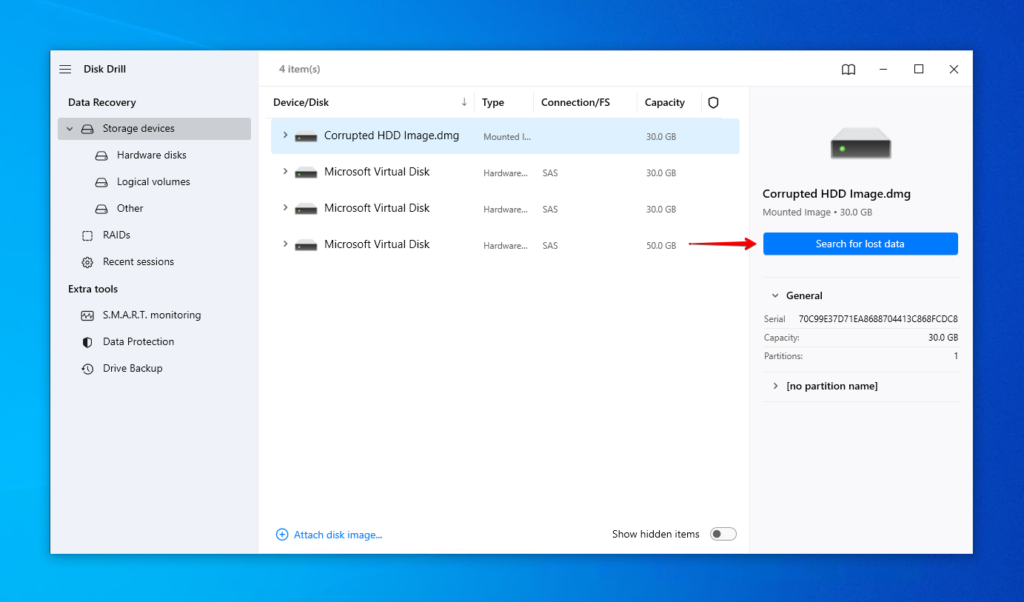Click the shield icon in the table header
1024x602 pixels.
713,101
